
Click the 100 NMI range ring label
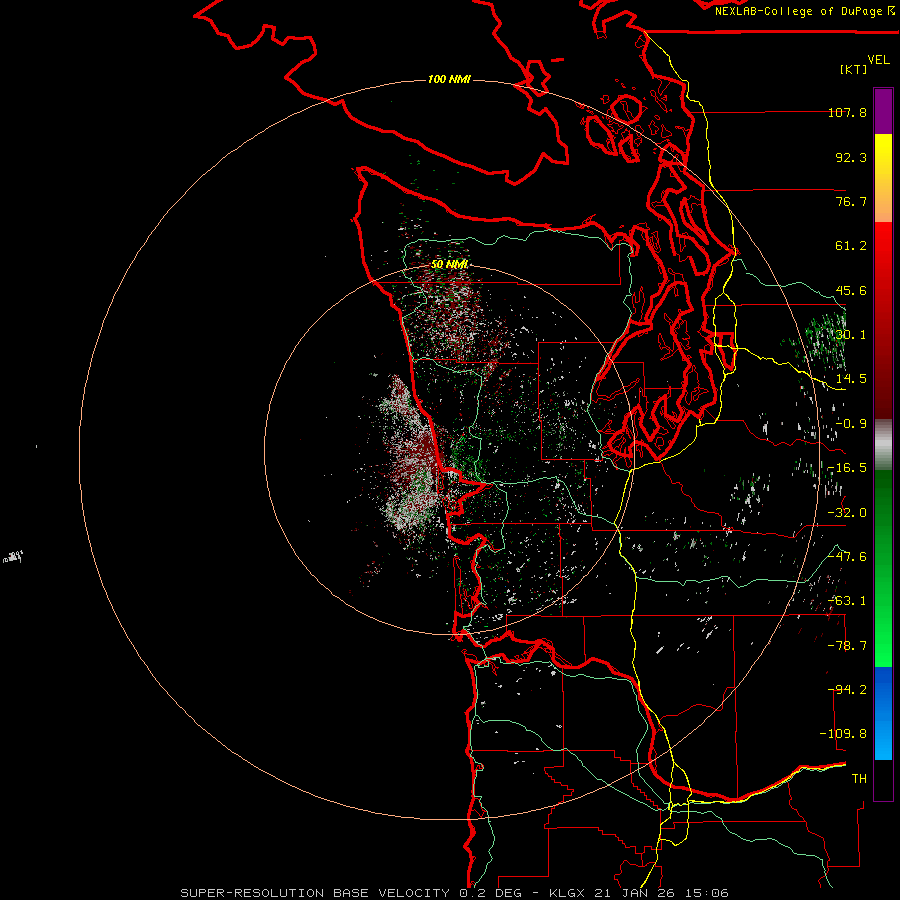point(449,79)
